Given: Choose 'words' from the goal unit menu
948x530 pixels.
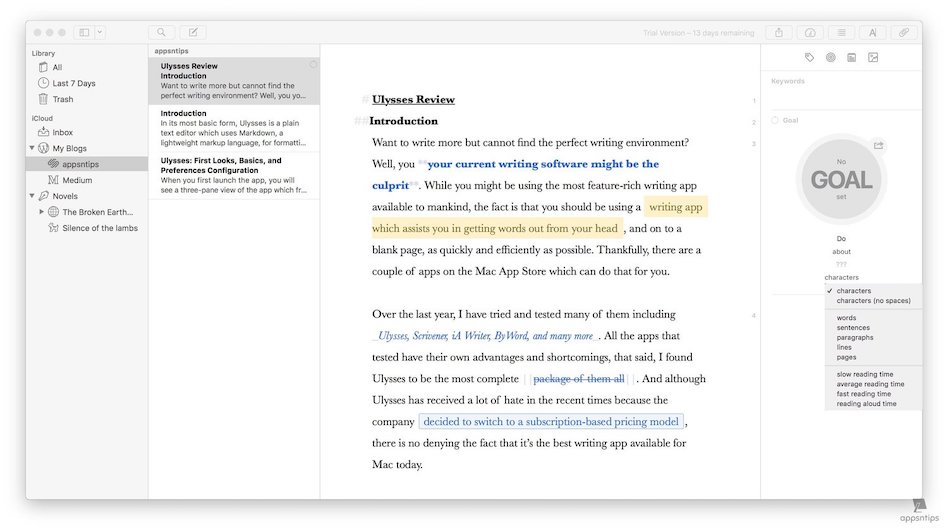Looking at the screenshot, I should click(846, 318).
